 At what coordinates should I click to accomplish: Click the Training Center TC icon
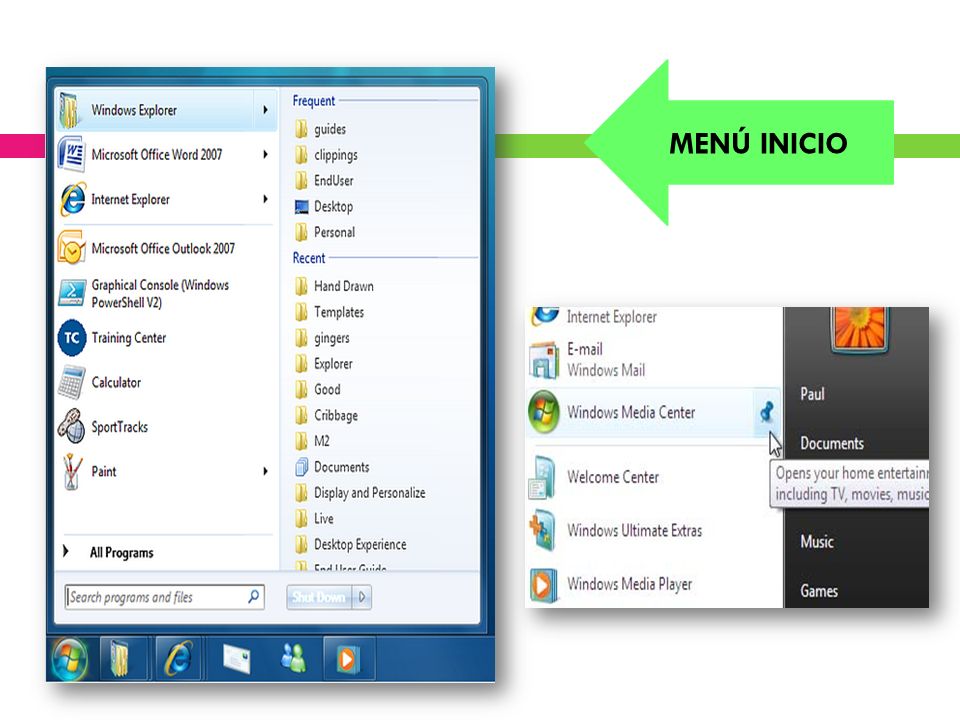coord(72,337)
